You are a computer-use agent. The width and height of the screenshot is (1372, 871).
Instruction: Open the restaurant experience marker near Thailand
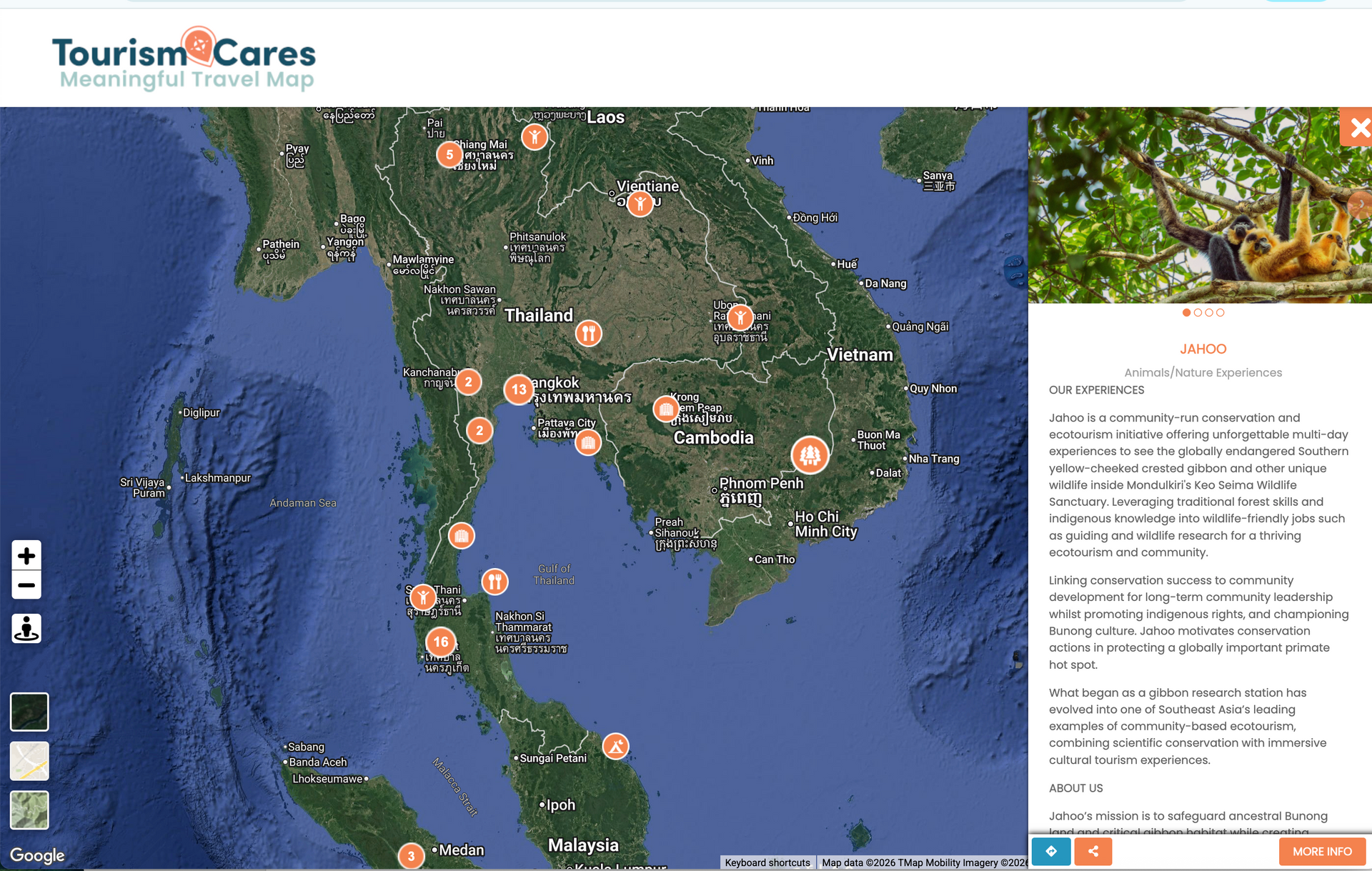pyautogui.click(x=588, y=332)
